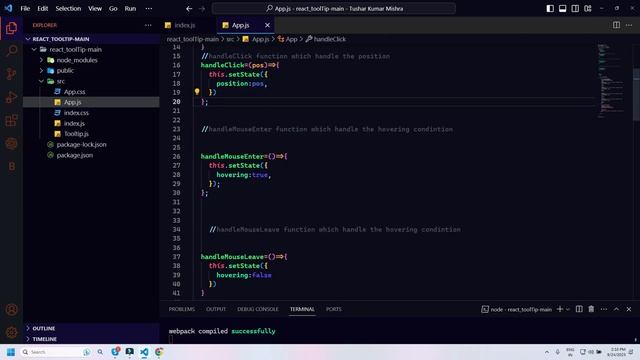The width and height of the screenshot is (640, 360).
Task: Open terminal panel more actions
Action: 604,309
